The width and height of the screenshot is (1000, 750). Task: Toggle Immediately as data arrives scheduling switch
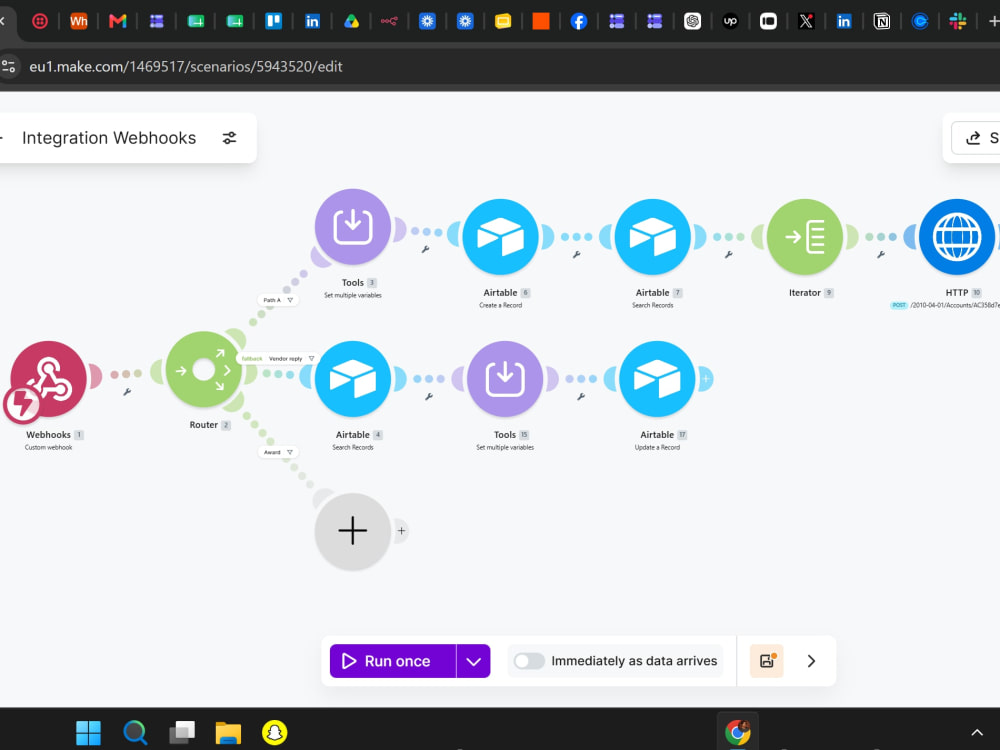[529, 661]
